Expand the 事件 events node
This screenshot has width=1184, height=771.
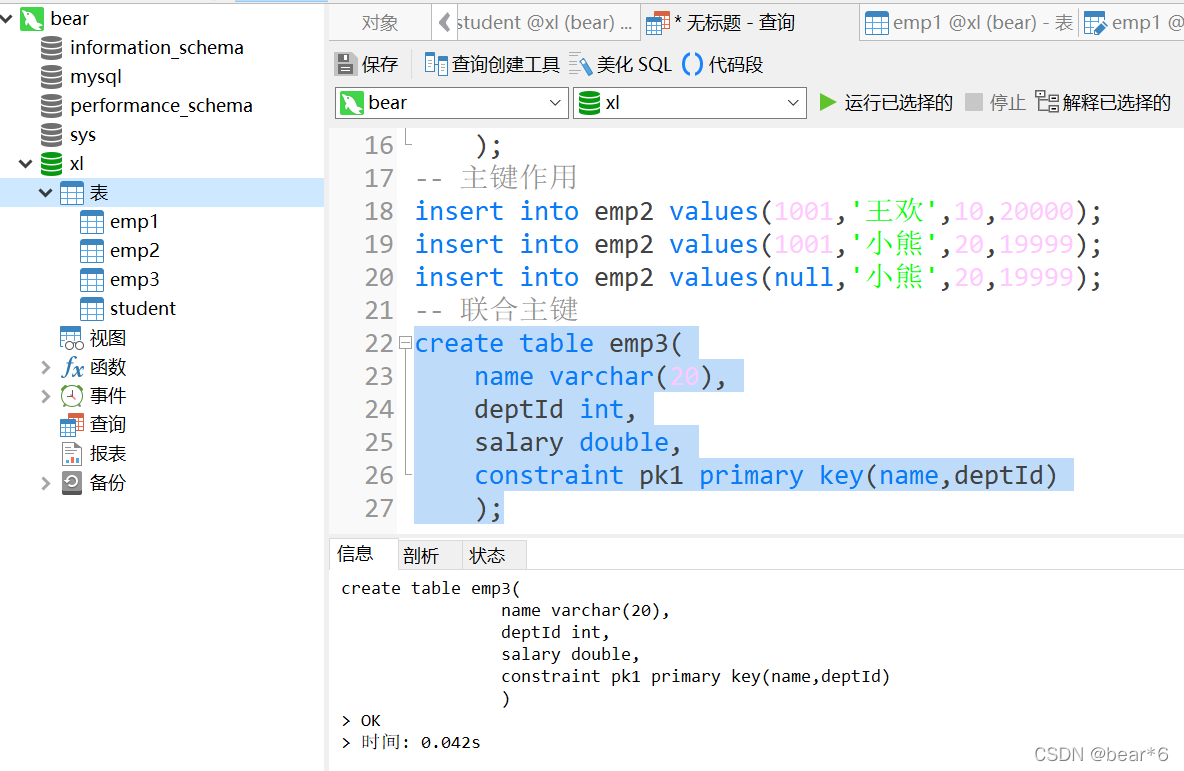[x=45, y=396]
